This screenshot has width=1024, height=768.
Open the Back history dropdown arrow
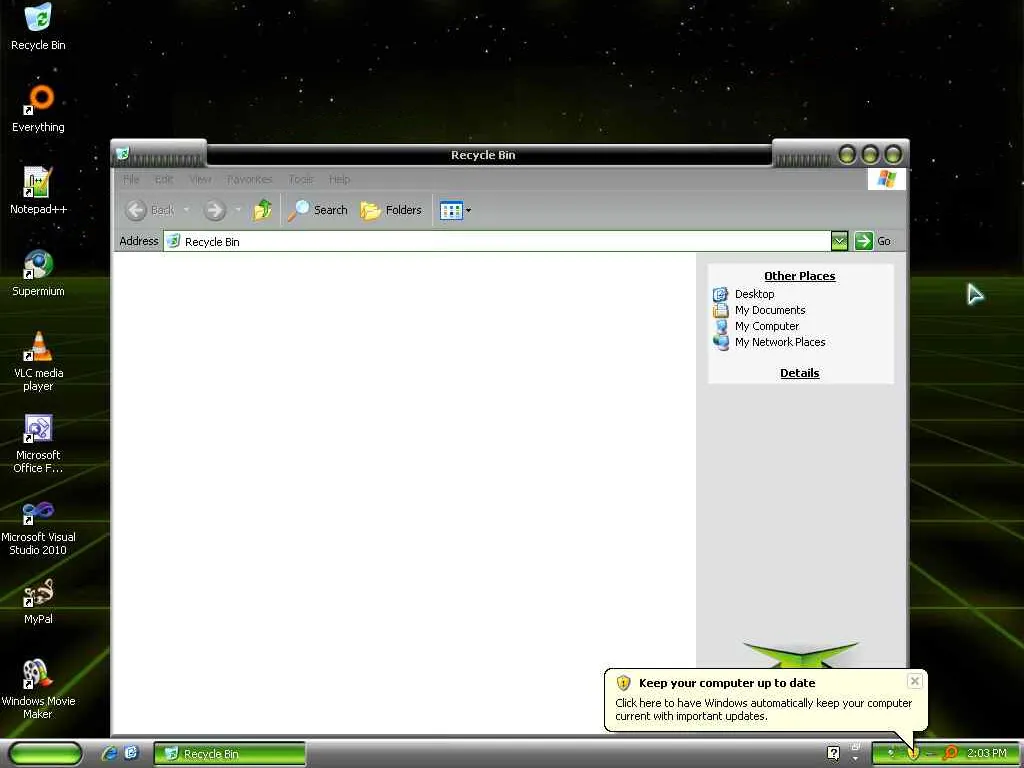[186, 210]
